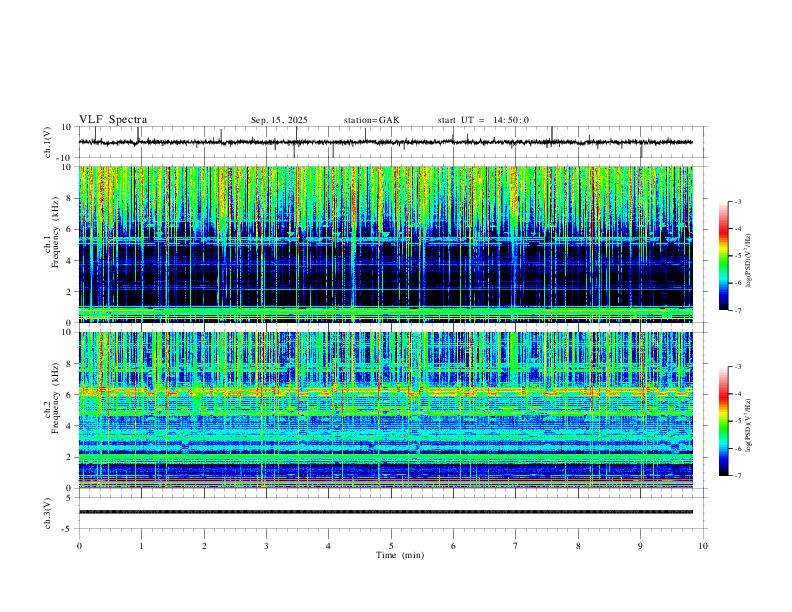Click the '10' tick on the time axis
The width and height of the screenshot is (792, 612).
[703, 546]
